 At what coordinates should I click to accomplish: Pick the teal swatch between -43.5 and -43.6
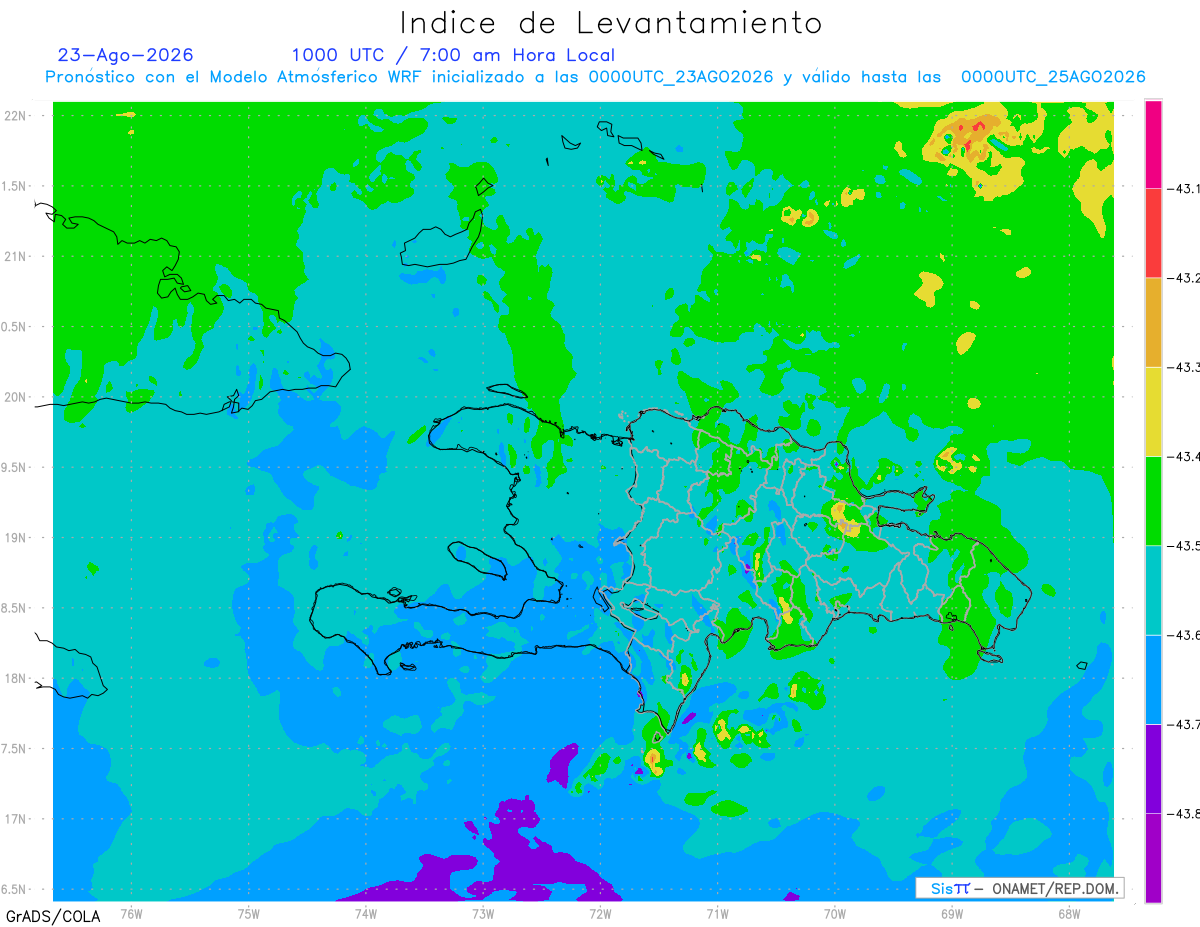1153,590
